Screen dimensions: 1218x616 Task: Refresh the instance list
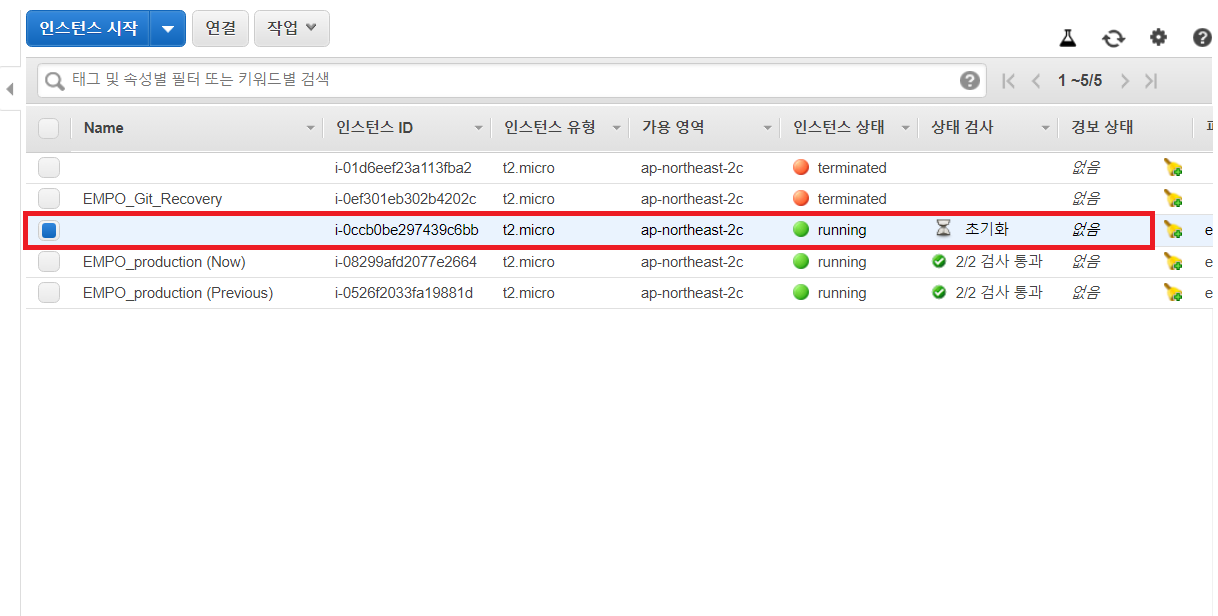(x=1113, y=38)
